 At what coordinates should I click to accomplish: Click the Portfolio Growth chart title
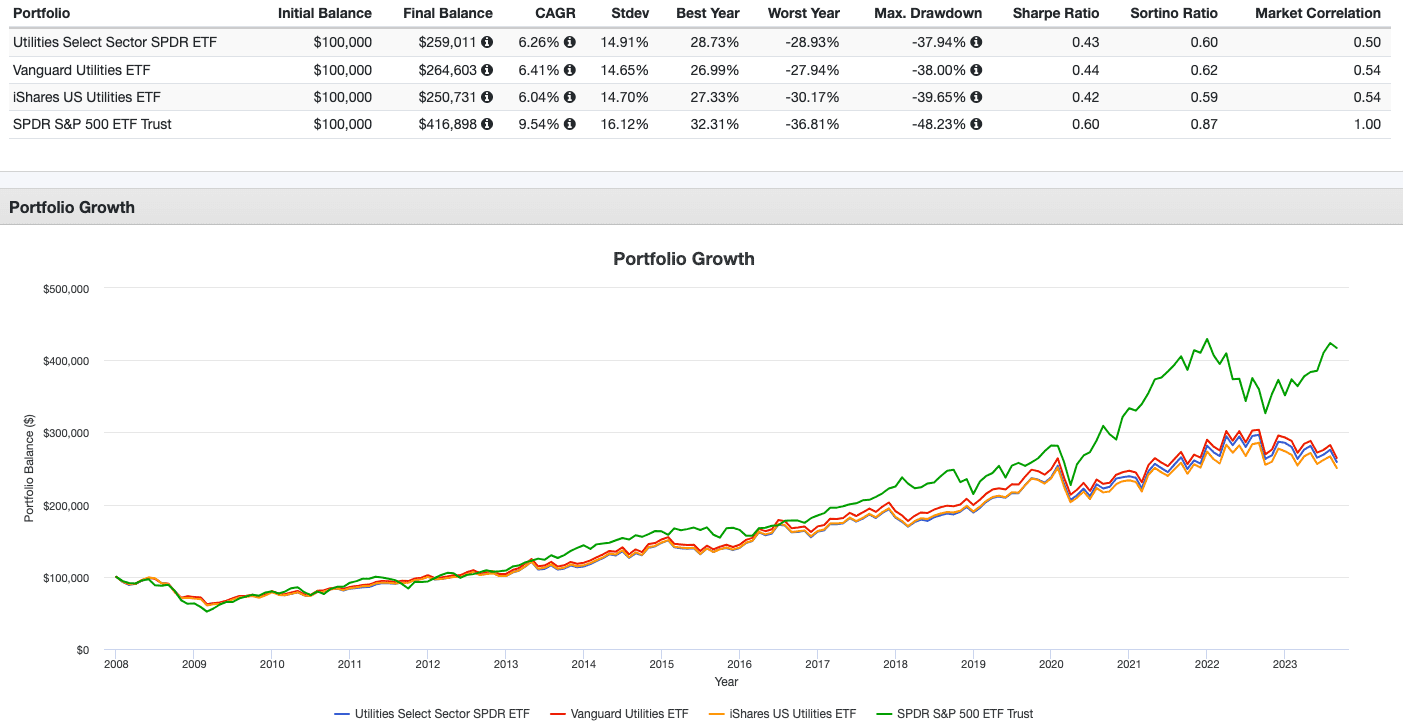[x=684, y=258]
